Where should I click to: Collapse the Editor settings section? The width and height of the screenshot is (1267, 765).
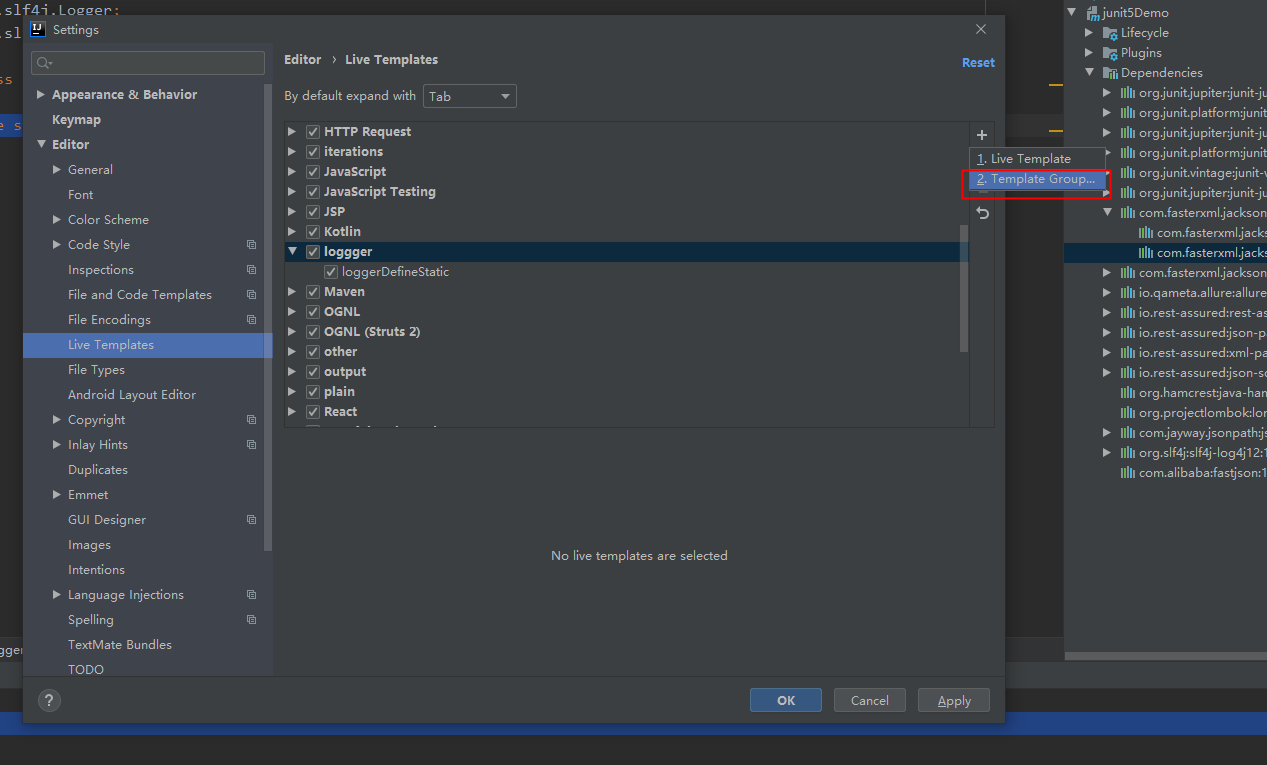point(41,145)
